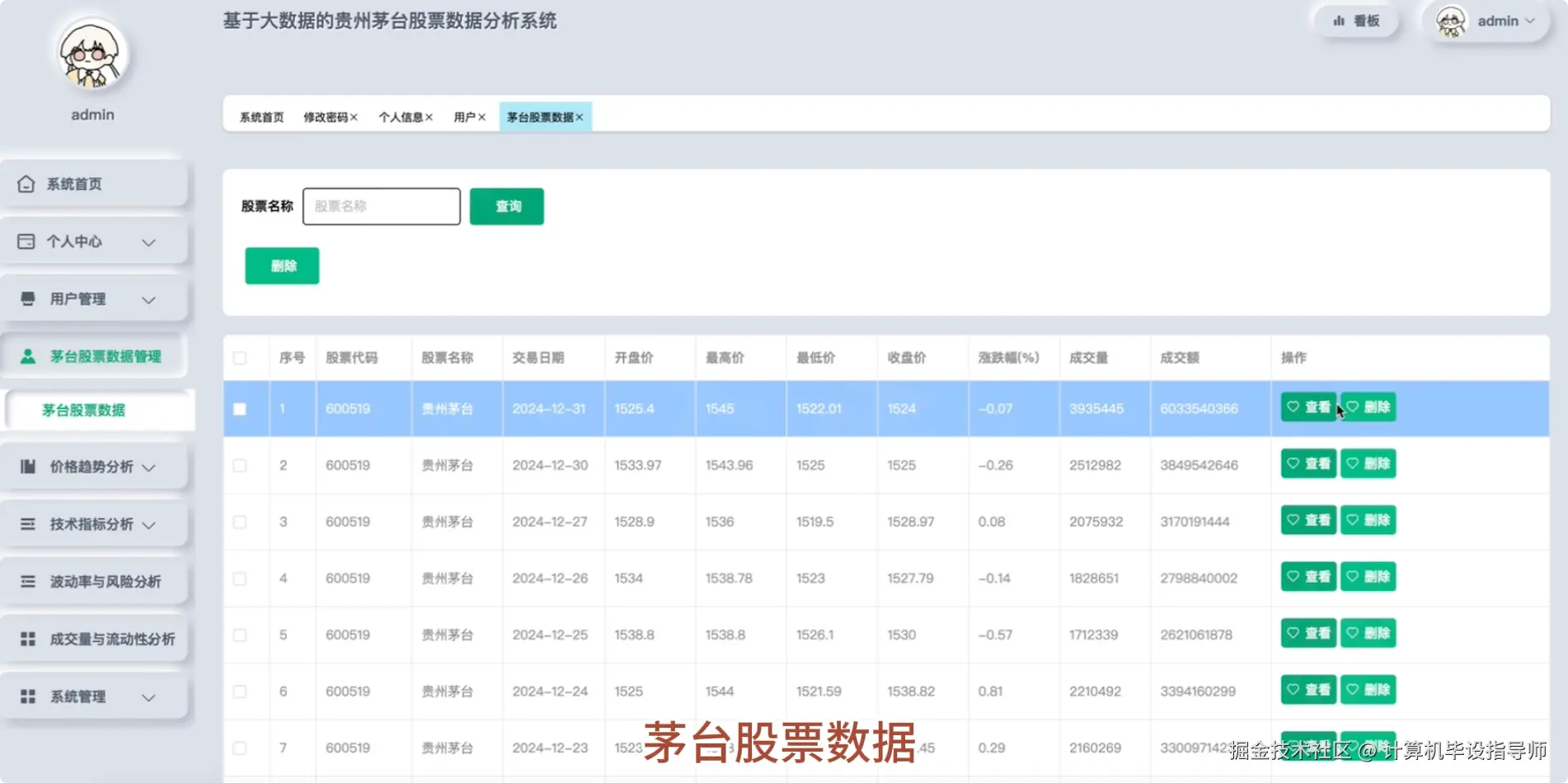Expand the 价格趋势分析 chevron
The height and width of the screenshot is (783, 1568).
pyautogui.click(x=148, y=467)
